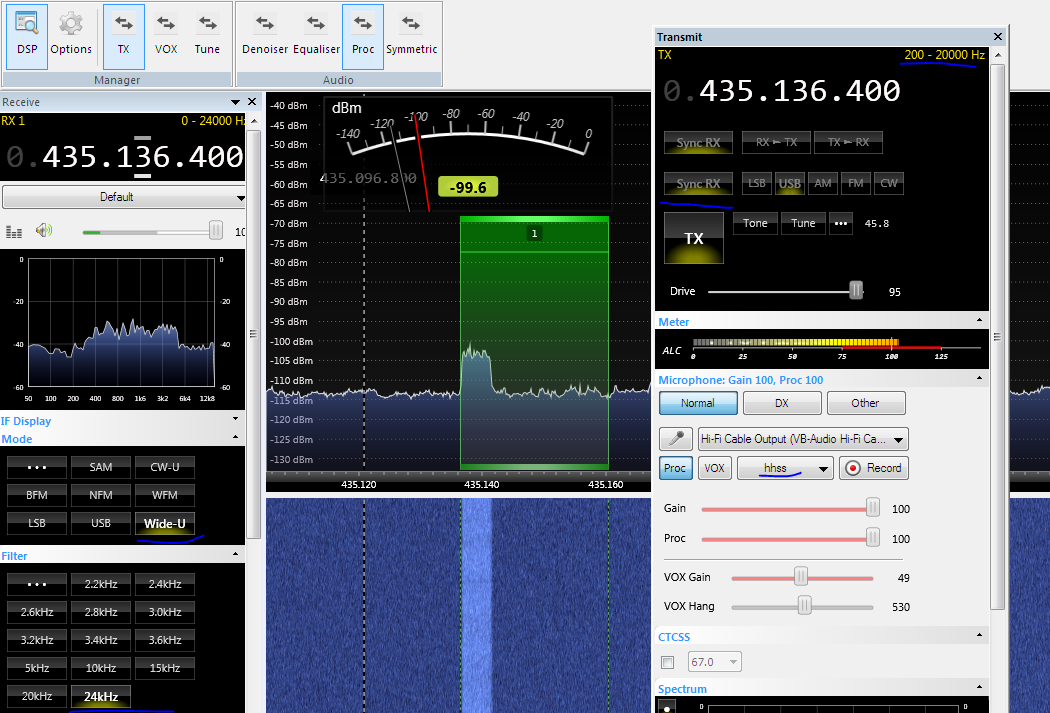Image resolution: width=1050 pixels, height=713 pixels.
Task: Select the DX microphone profile tab
Action: 782,403
